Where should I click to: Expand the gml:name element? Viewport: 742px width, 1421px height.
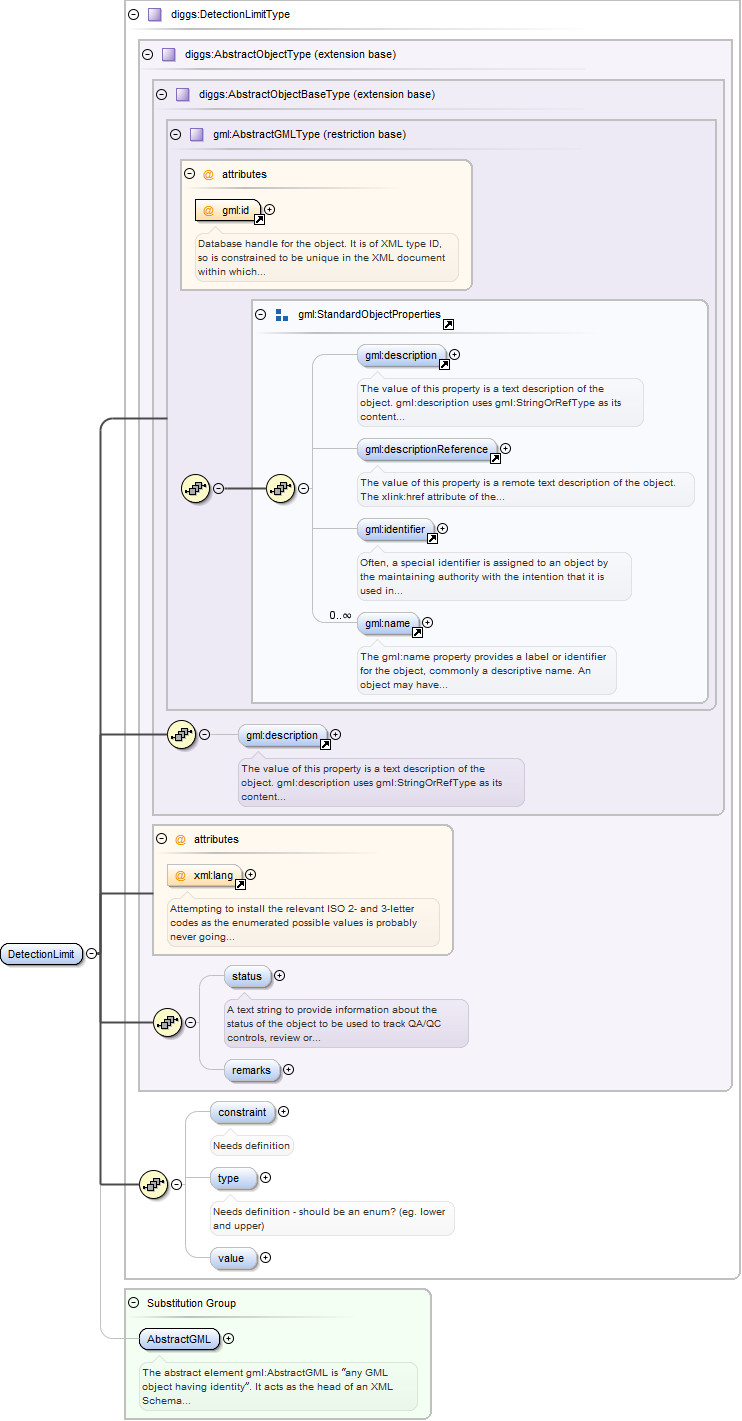[427, 622]
